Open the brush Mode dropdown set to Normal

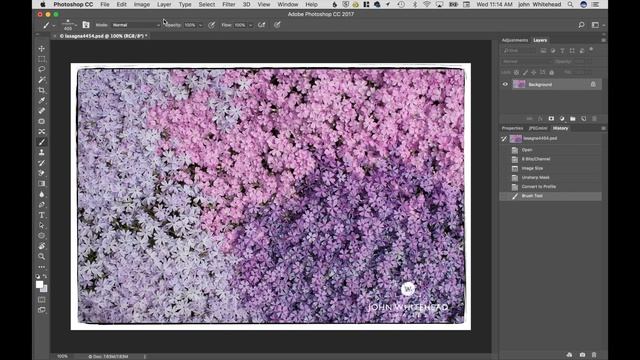(136, 25)
